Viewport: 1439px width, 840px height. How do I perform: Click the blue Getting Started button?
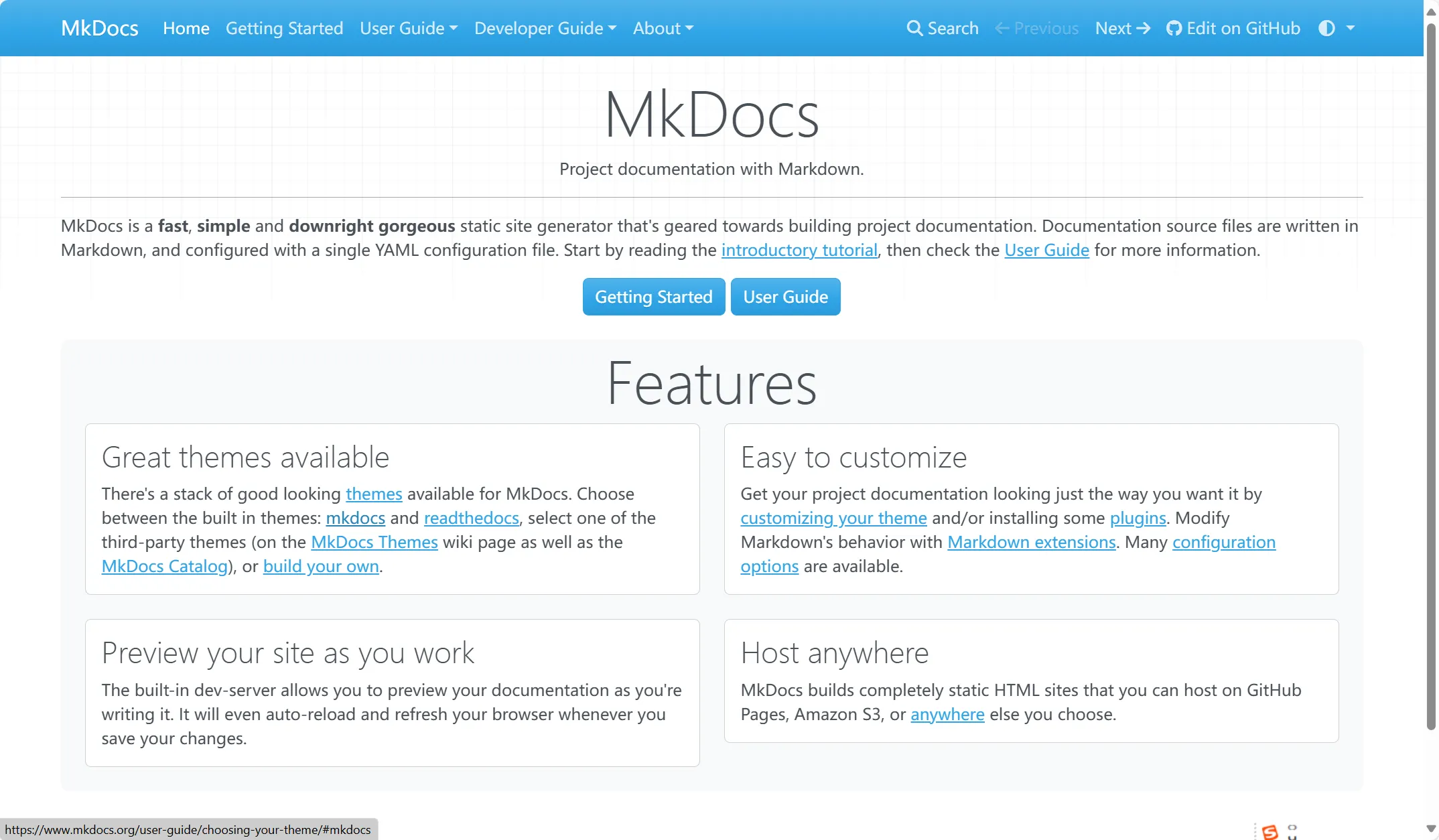point(654,297)
